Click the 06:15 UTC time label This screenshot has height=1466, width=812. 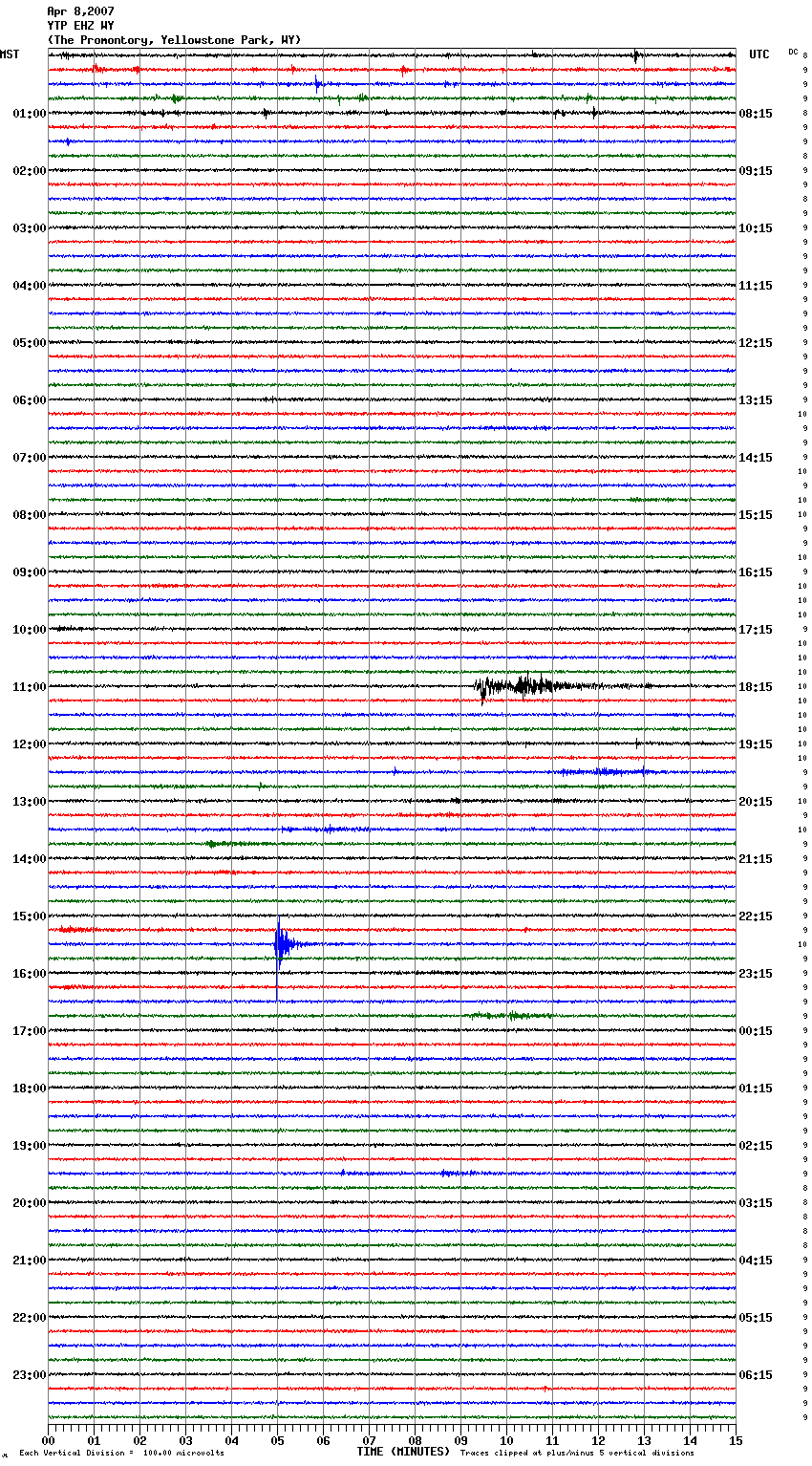[x=756, y=1375]
